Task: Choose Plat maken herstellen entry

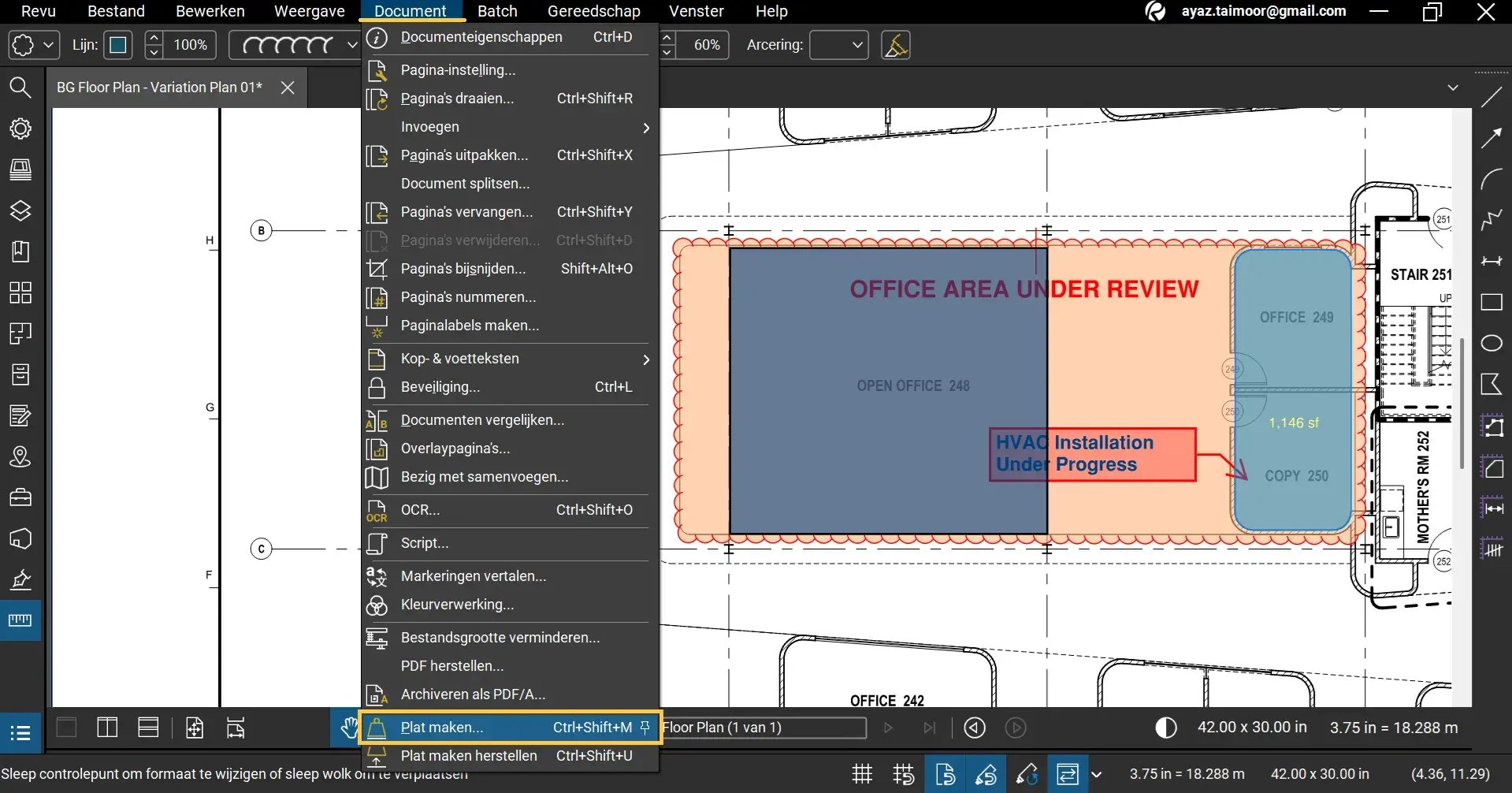Action: pos(510,756)
